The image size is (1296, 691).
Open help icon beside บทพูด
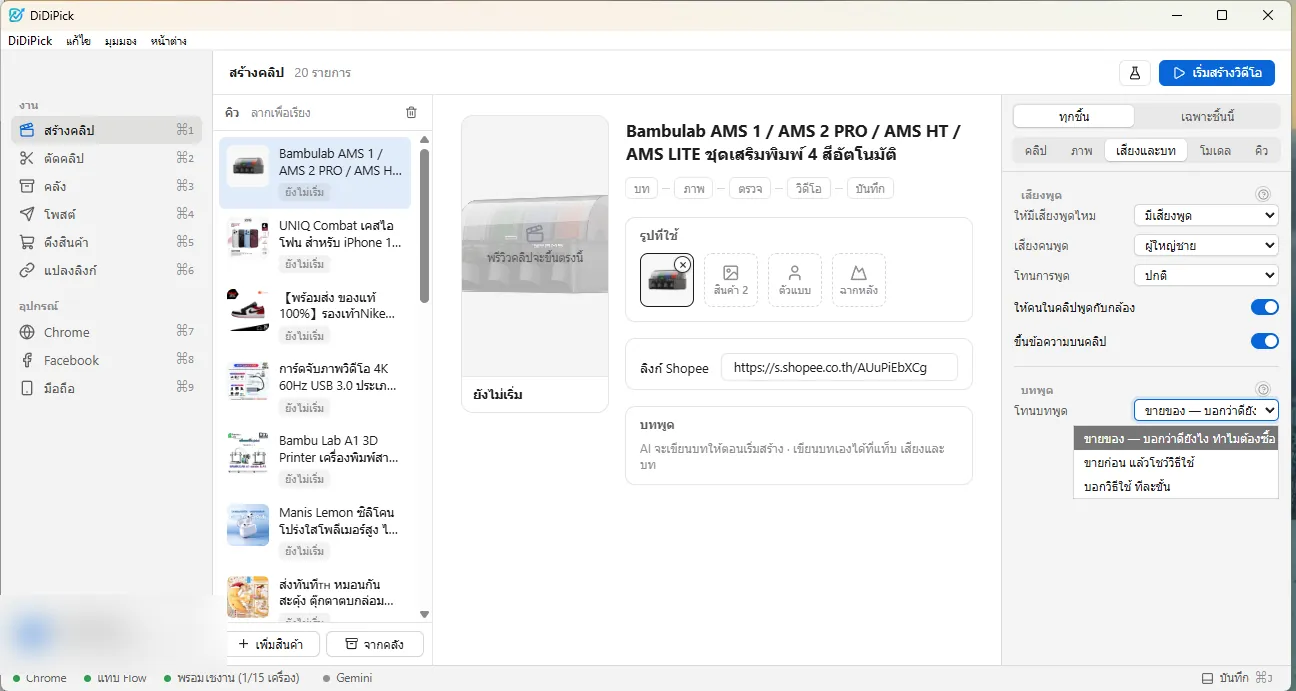tap(1263, 390)
